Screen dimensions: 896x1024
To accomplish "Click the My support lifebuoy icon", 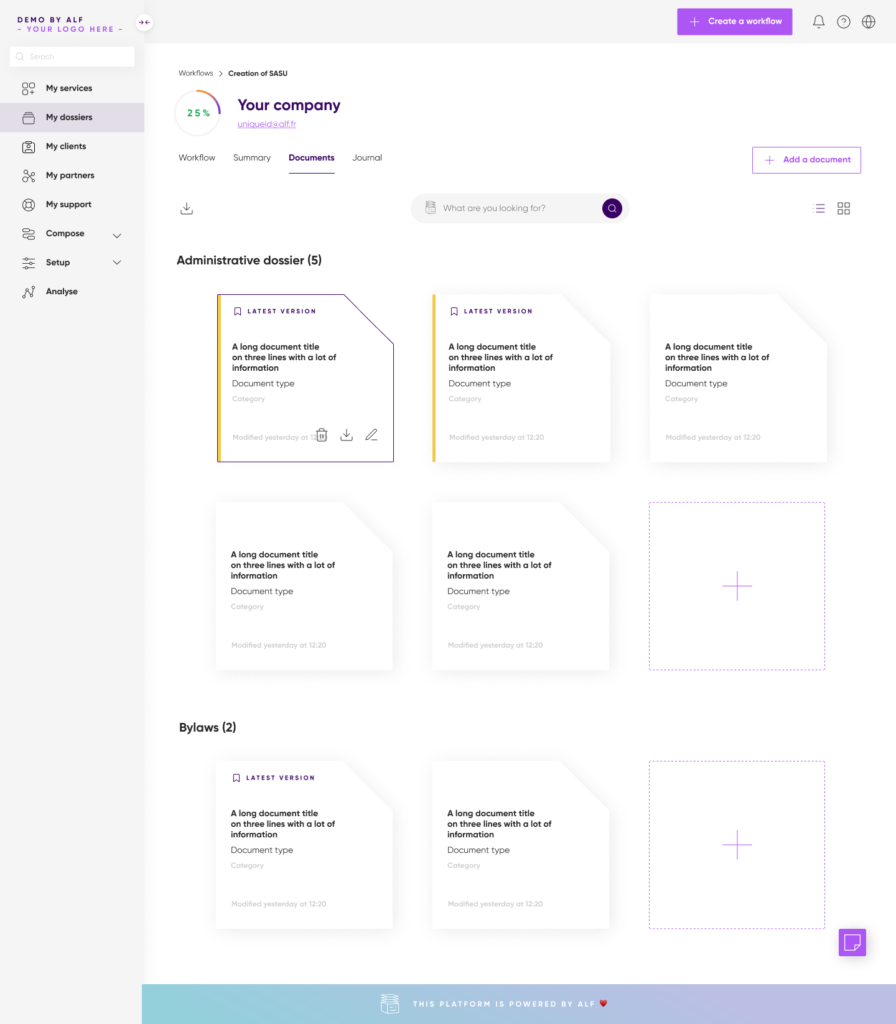I will (x=28, y=204).
